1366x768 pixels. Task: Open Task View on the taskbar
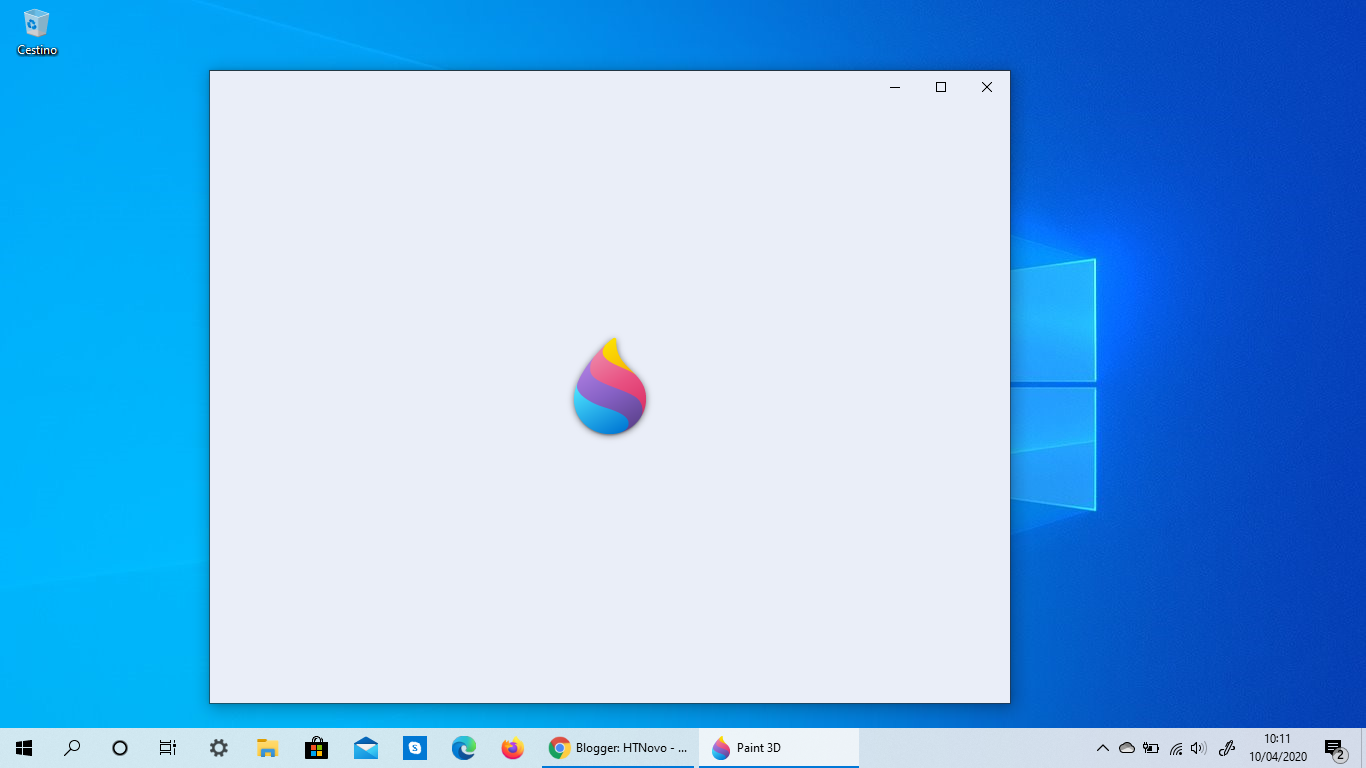(168, 748)
